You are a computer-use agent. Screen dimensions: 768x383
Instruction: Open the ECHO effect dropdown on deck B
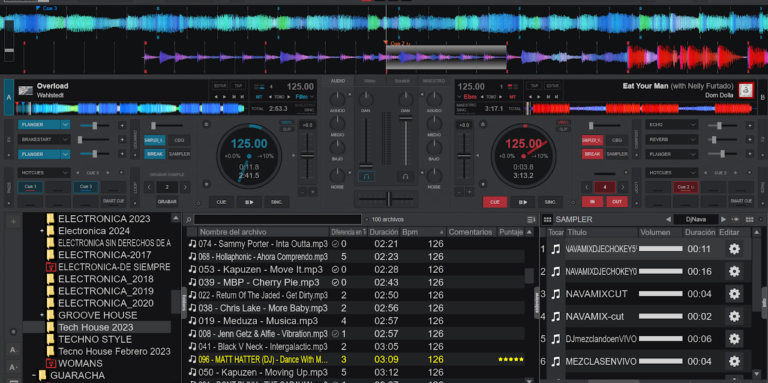tap(693, 125)
